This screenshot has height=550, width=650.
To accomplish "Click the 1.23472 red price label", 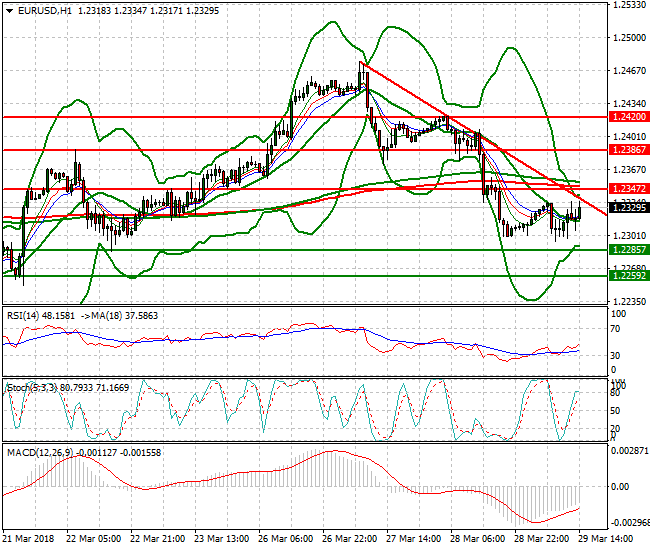I will tap(629, 189).
